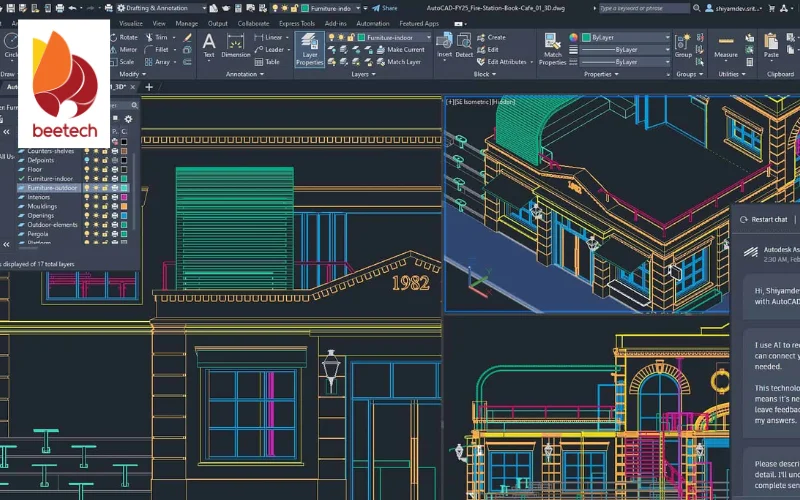Click the Interiors layer color swatch

pos(124,197)
